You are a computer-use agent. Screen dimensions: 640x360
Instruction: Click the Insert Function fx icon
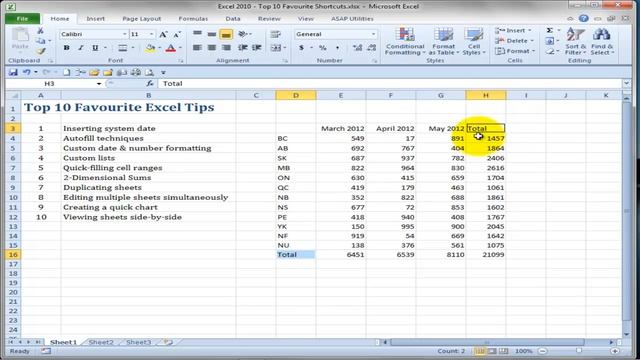[150, 83]
